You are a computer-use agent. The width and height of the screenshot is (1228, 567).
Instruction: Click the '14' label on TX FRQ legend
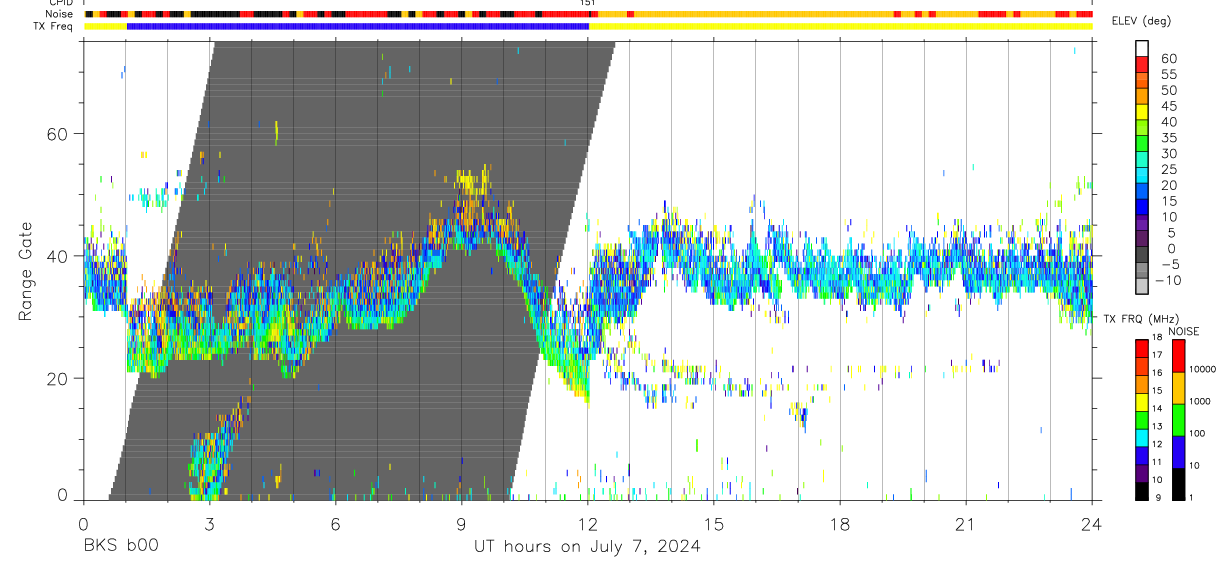[1157, 408]
